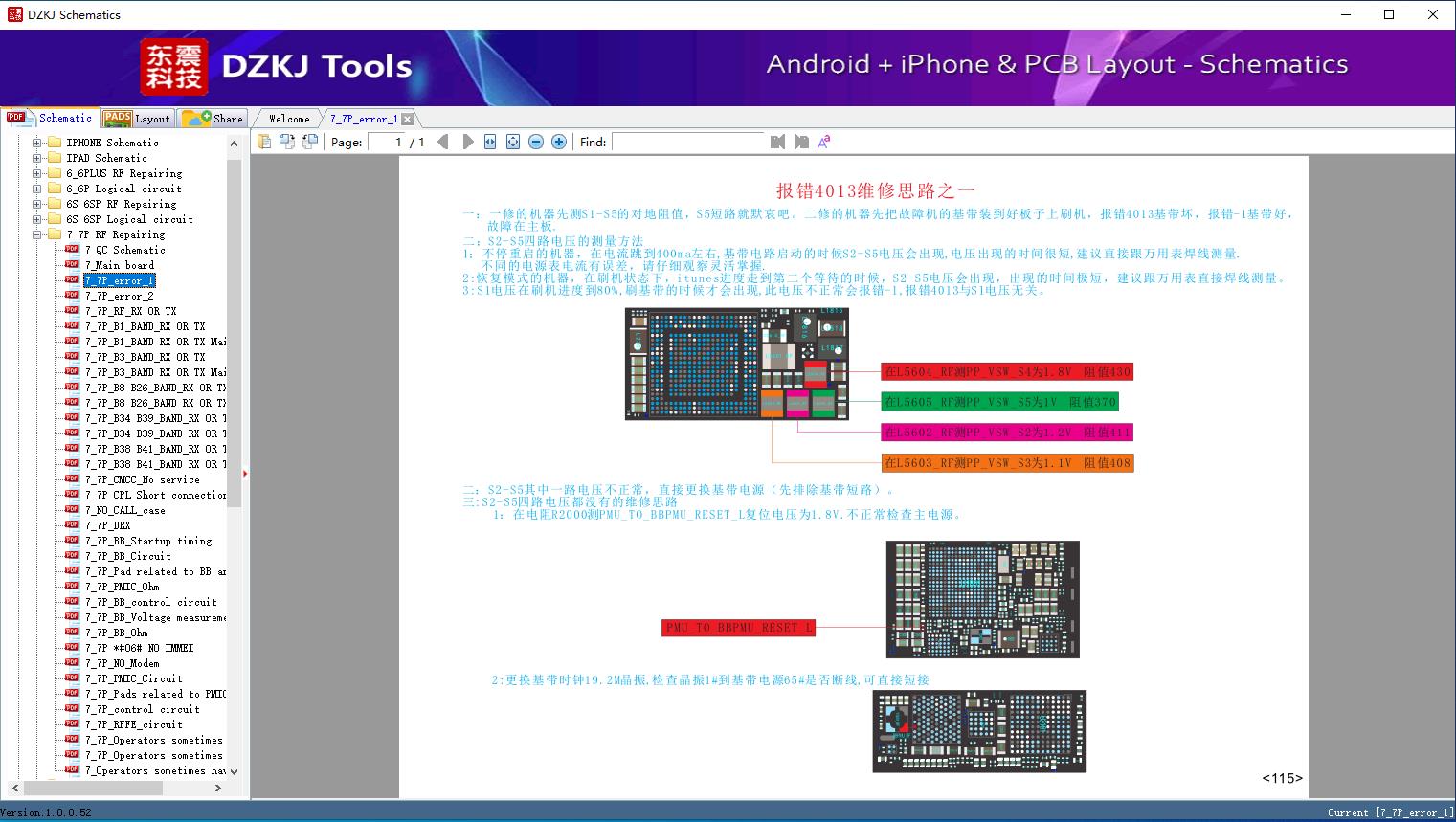Screen dimensions: 1456x822
Task: Click the PDF icon of 7_QC_Schematic
Action: [72, 250]
